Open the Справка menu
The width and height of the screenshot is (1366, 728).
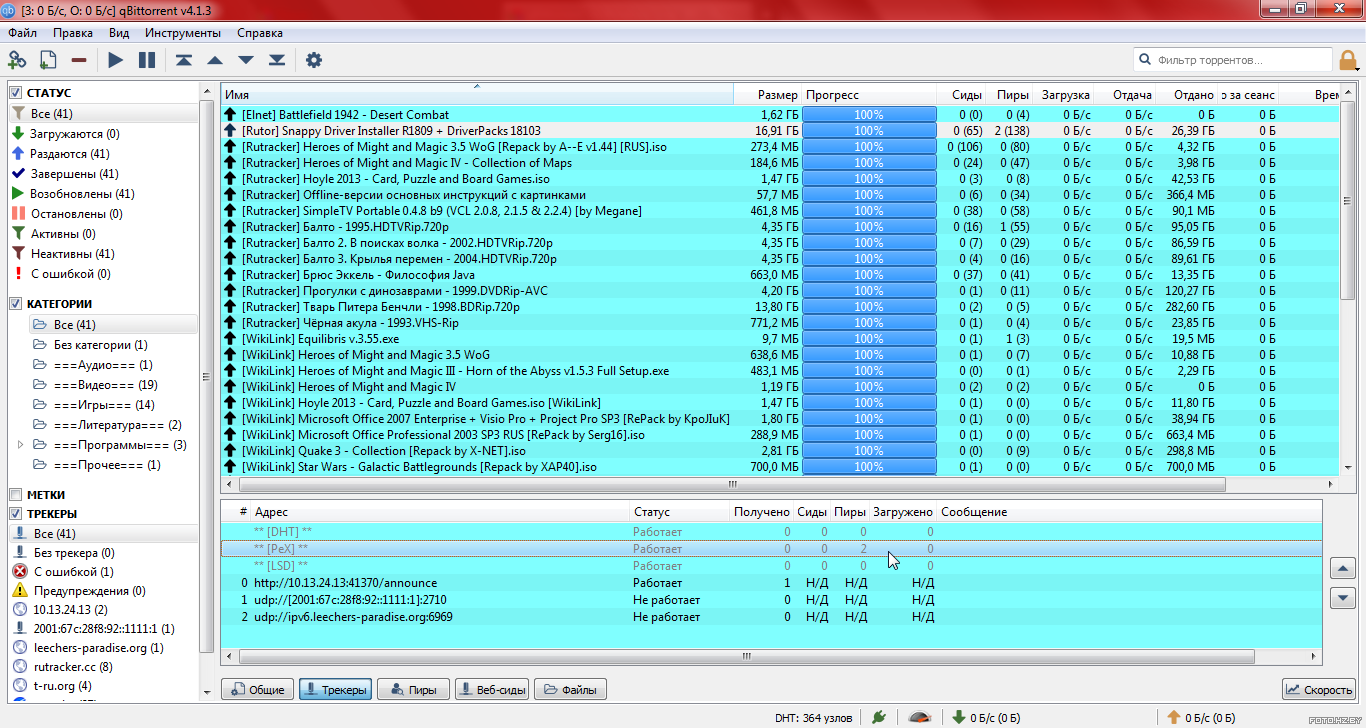[x=259, y=33]
